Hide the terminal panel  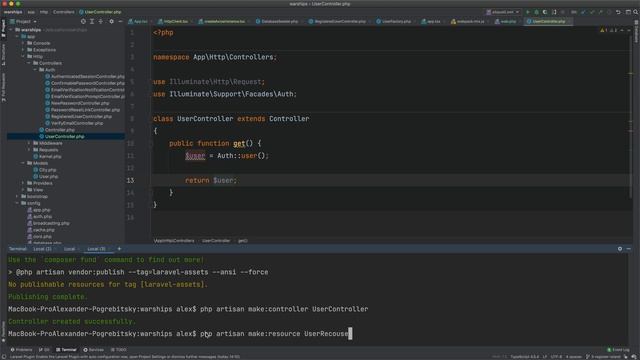[x=629, y=249]
